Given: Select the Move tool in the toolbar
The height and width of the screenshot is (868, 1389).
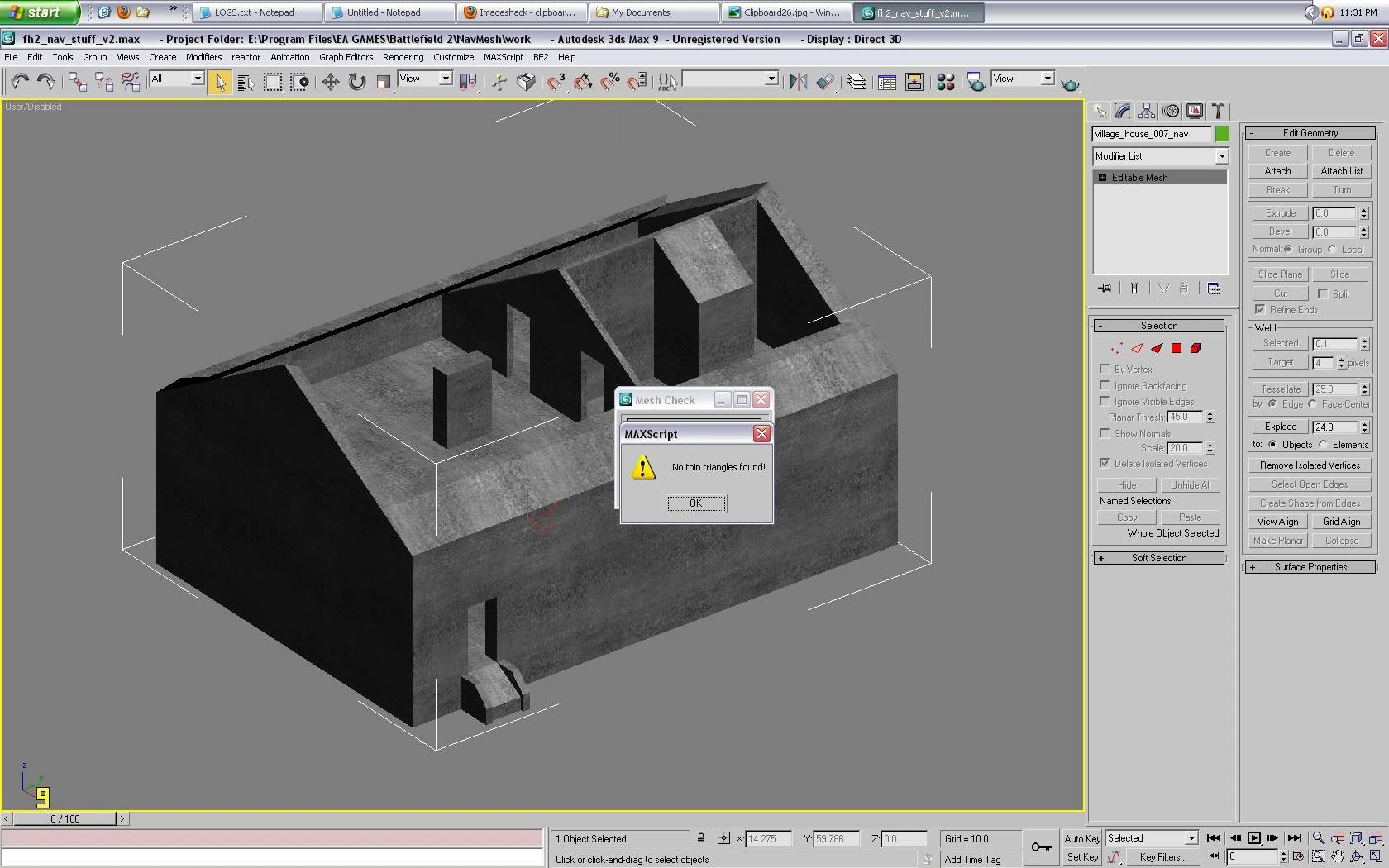Looking at the screenshot, I should coord(330,81).
